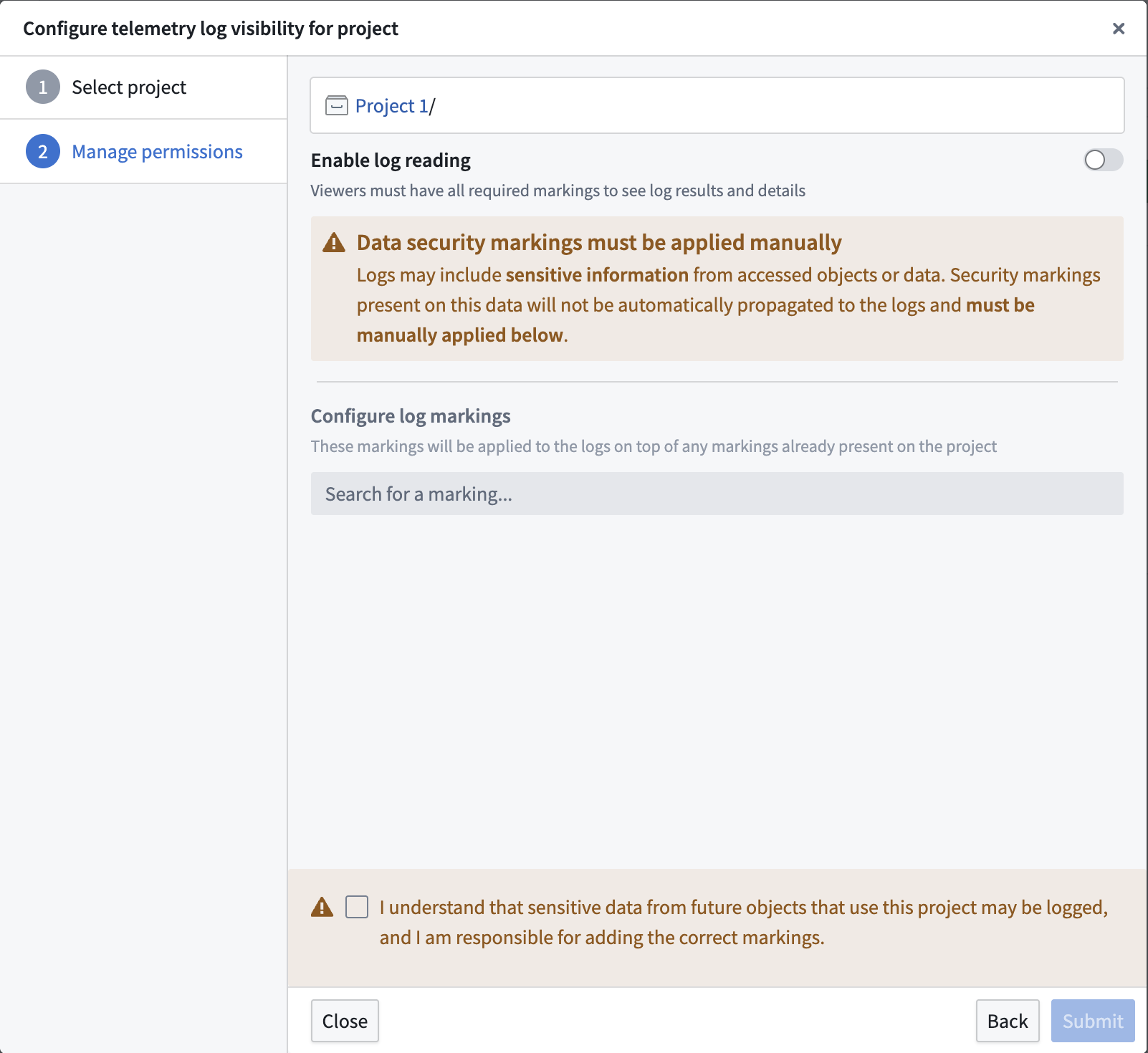Click inside the Search for a marking box
The image size is (1148, 1053).
coord(716,494)
